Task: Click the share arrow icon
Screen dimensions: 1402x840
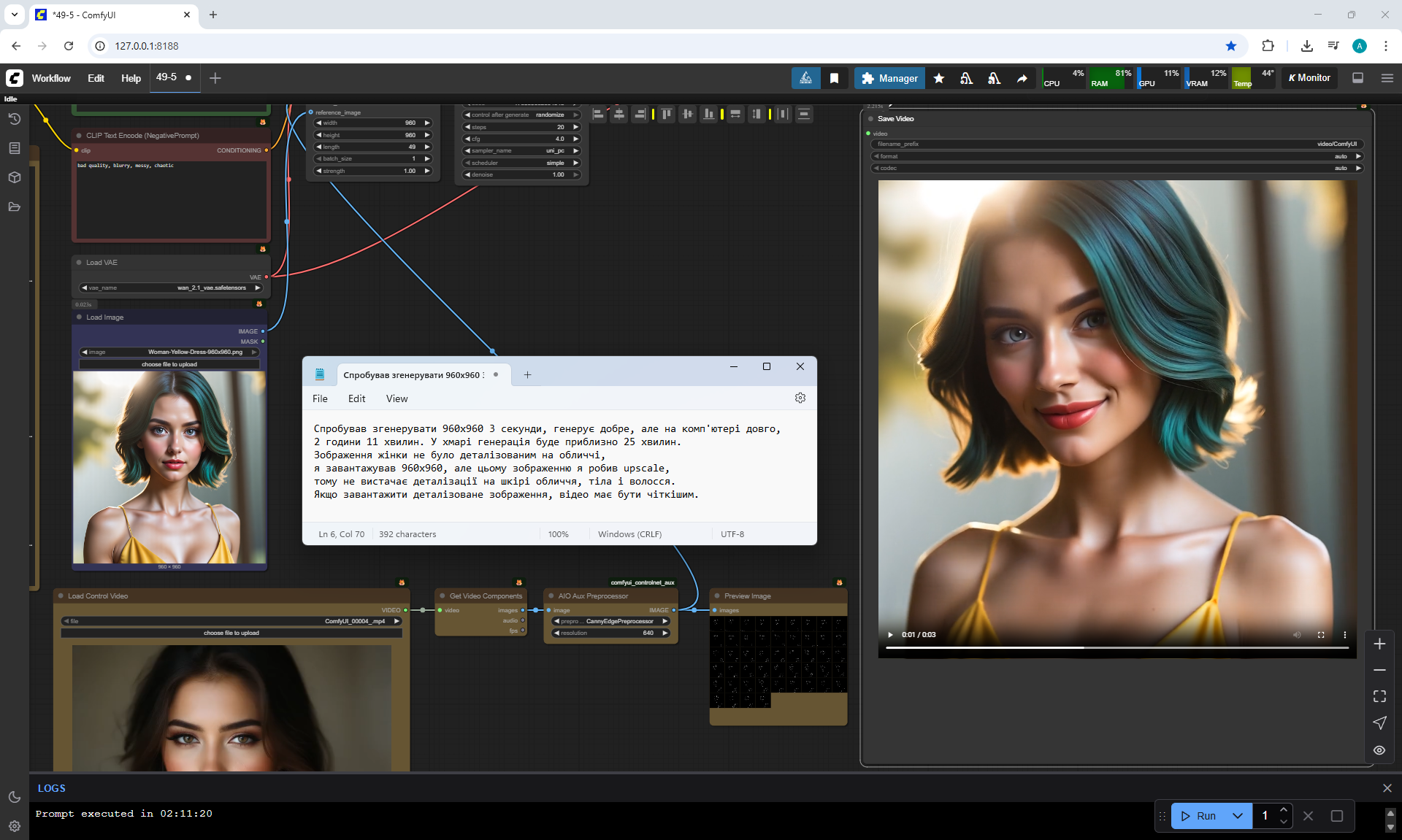Action: click(x=1022, y=78)
